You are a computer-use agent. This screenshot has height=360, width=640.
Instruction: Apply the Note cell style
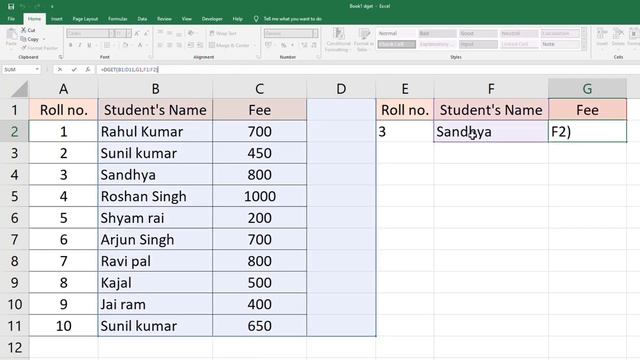pos(560,44)
